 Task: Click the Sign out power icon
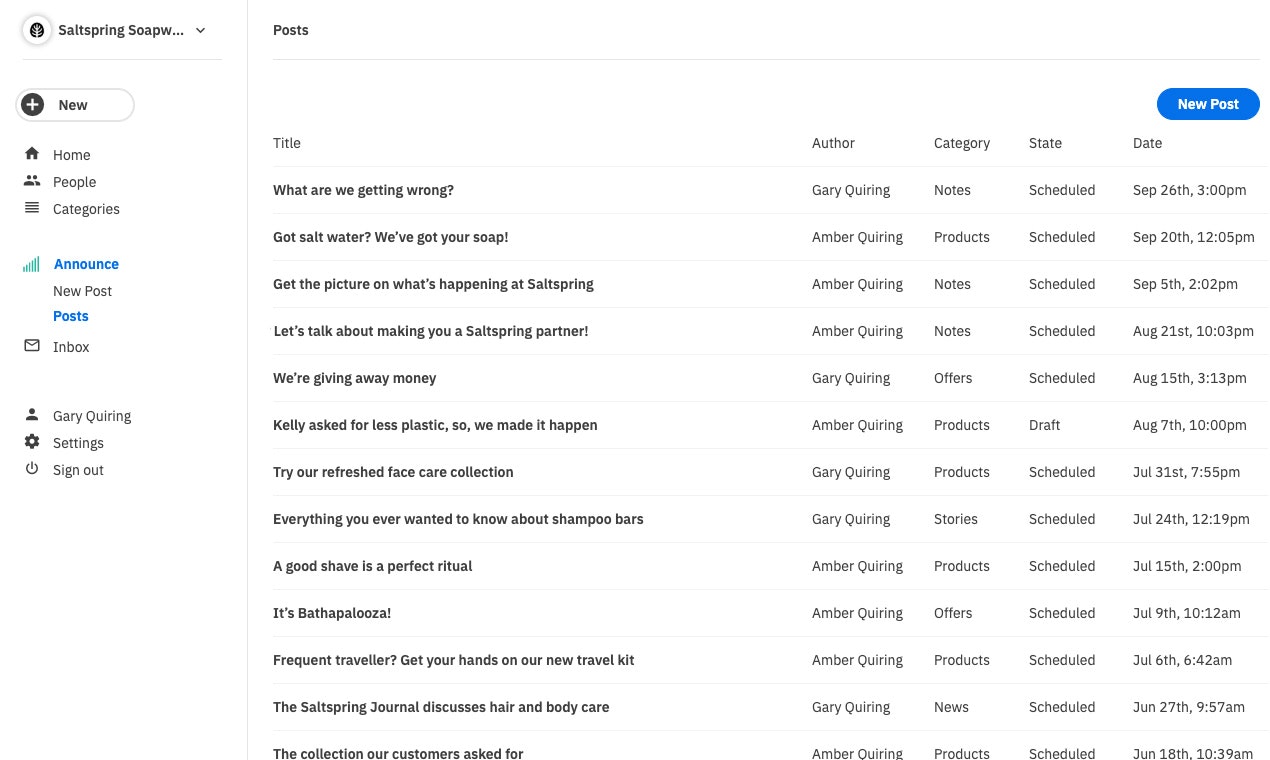pos(32,469)
